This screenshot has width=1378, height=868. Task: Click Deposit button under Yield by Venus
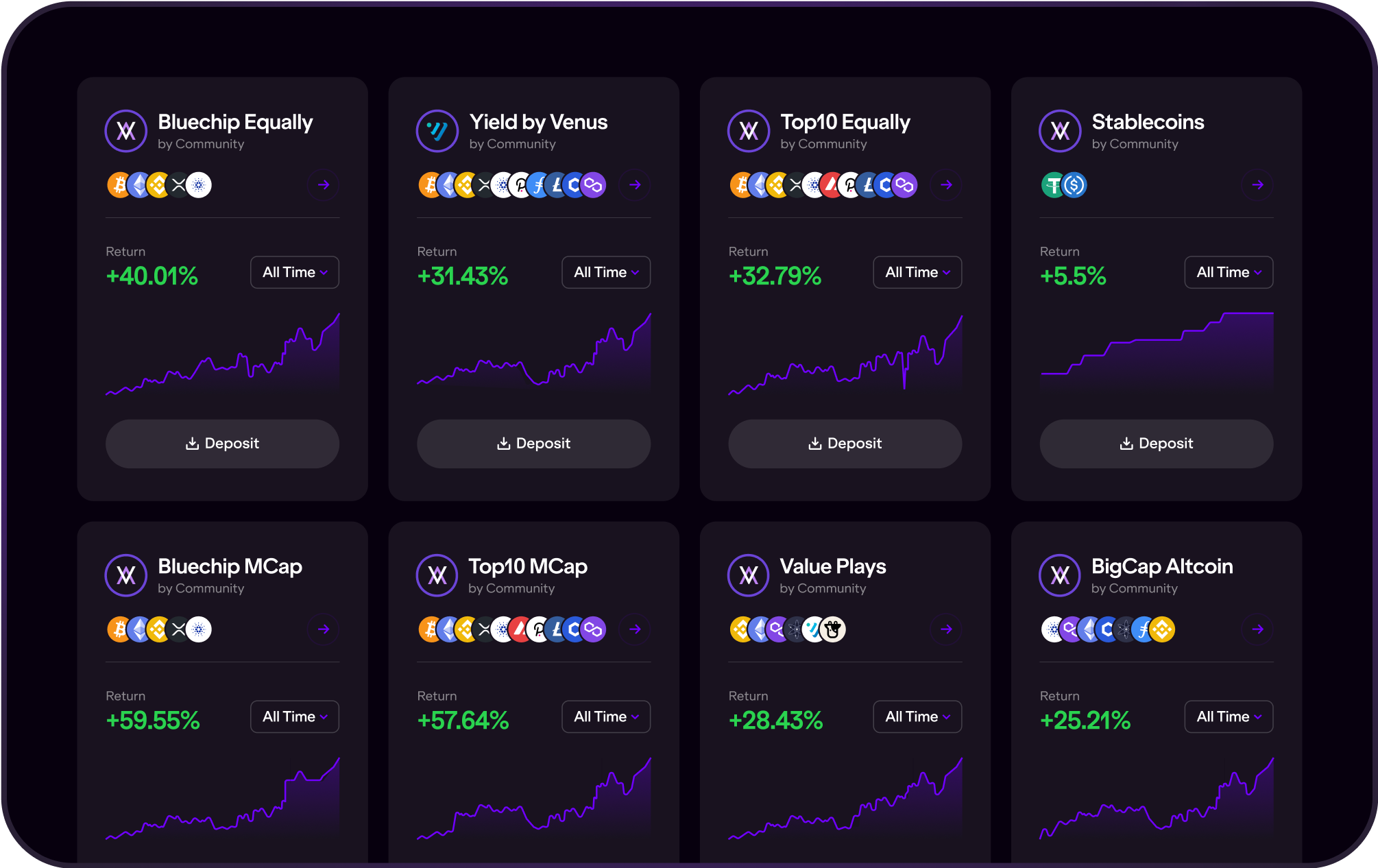[x=533, y=444]
